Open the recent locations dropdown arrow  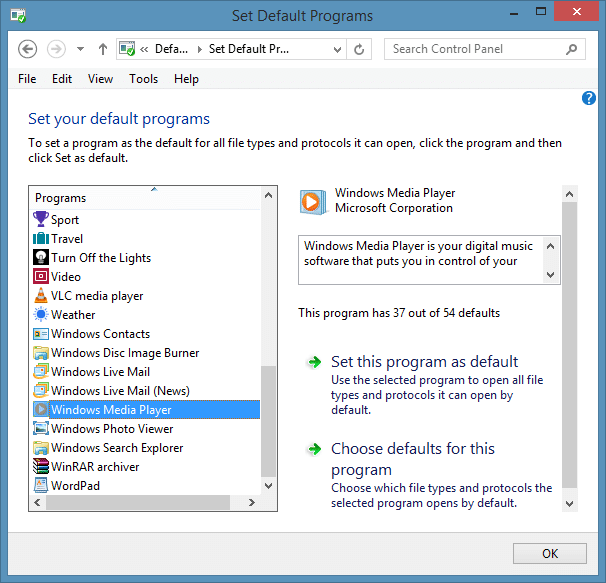pos(80,49)
